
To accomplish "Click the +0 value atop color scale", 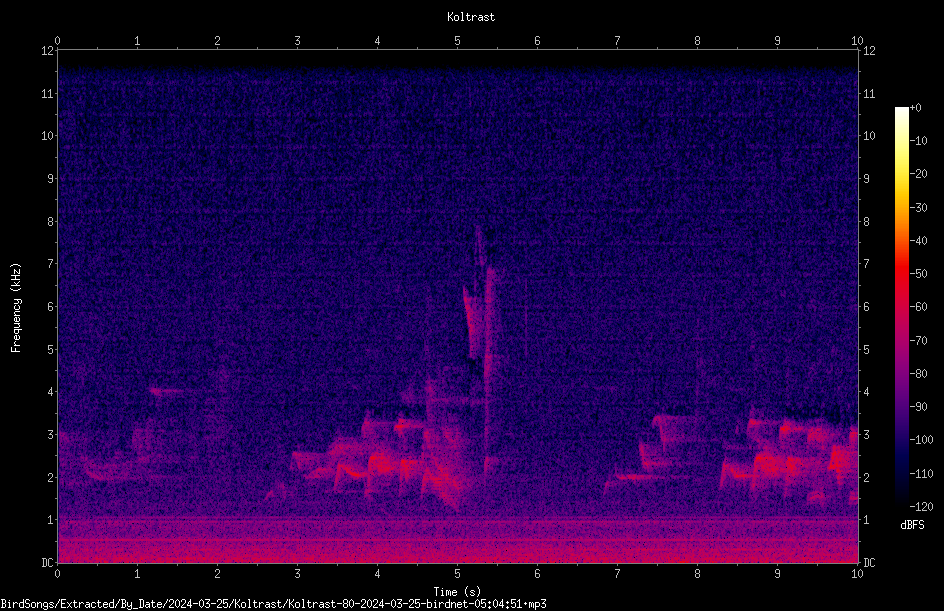I will 916,108.
